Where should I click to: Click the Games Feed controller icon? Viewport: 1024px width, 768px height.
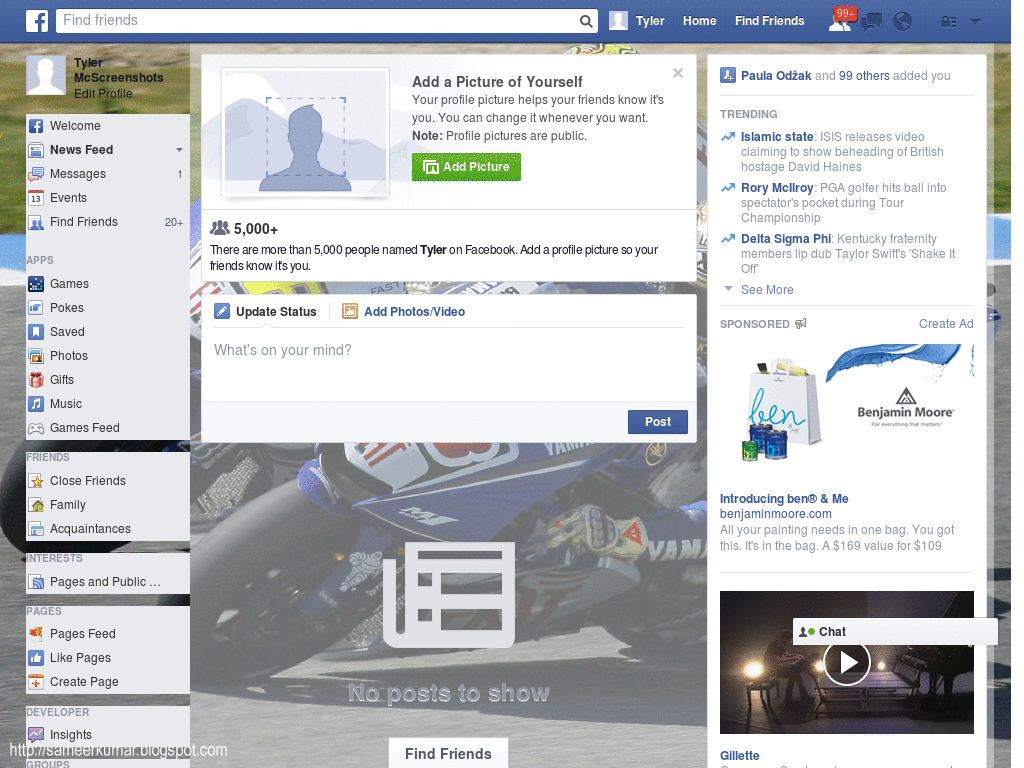(x=36, y=428)
